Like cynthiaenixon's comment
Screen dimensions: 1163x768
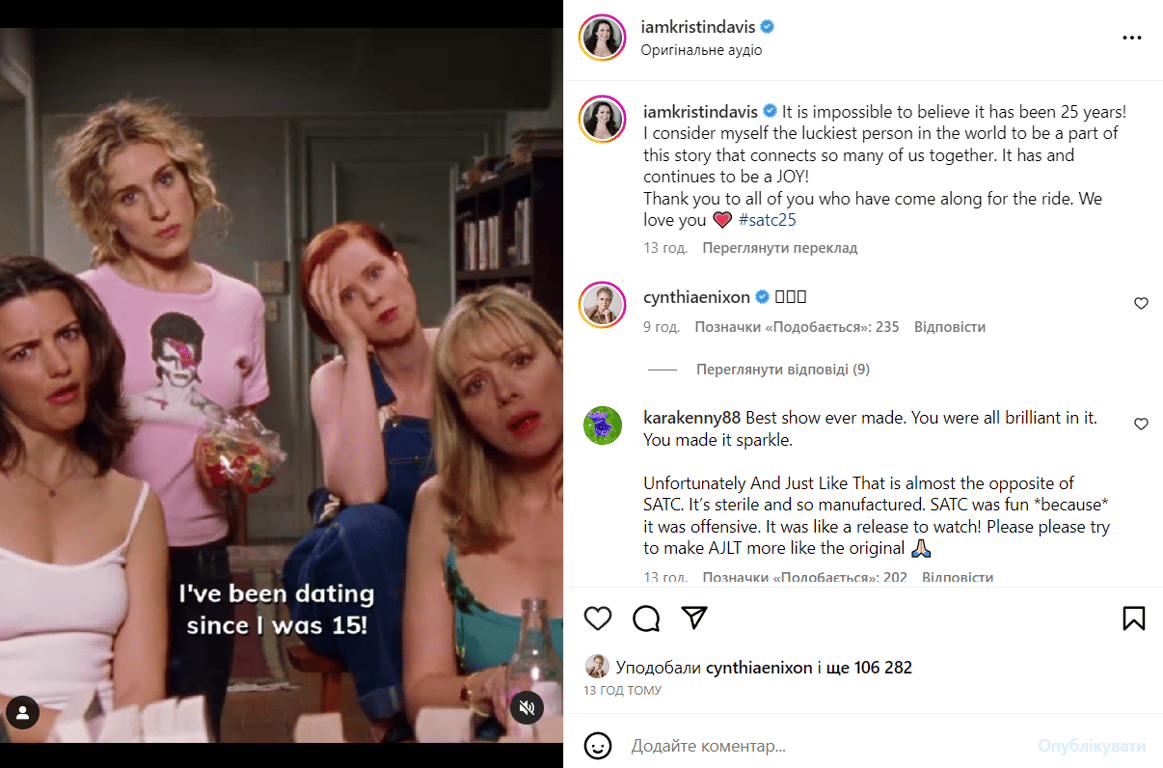pyautogui.click(x=1141, y=303)
